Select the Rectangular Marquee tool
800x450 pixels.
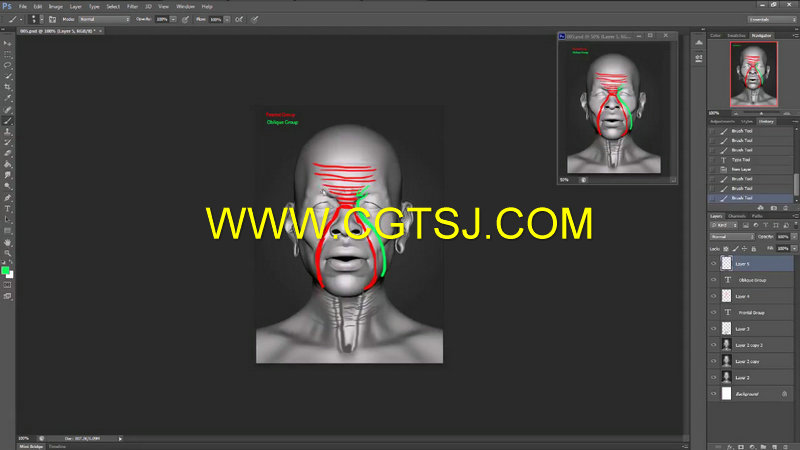[7, 54]
